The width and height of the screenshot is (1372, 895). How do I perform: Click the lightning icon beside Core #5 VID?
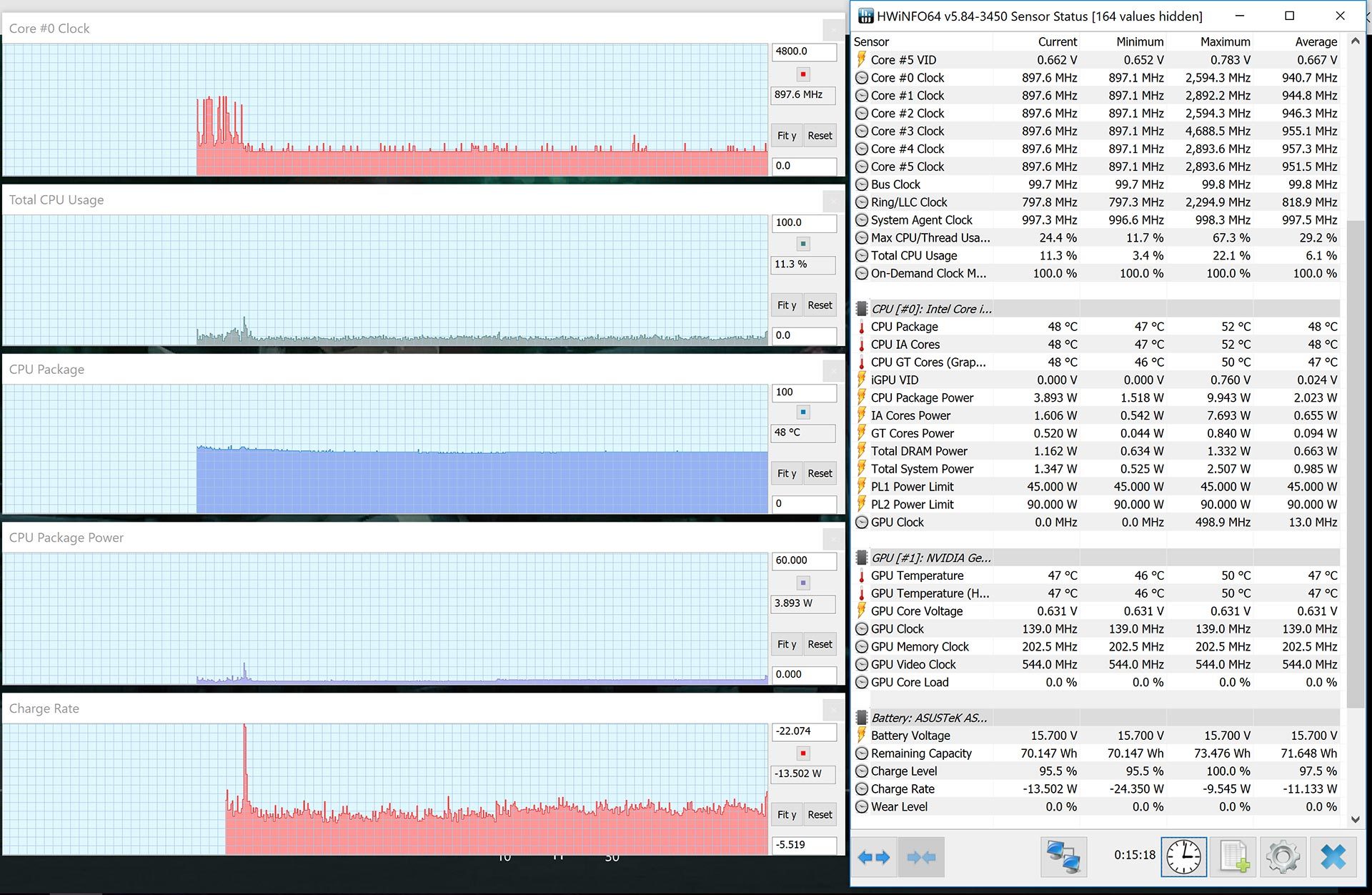(x=862, y=60)
